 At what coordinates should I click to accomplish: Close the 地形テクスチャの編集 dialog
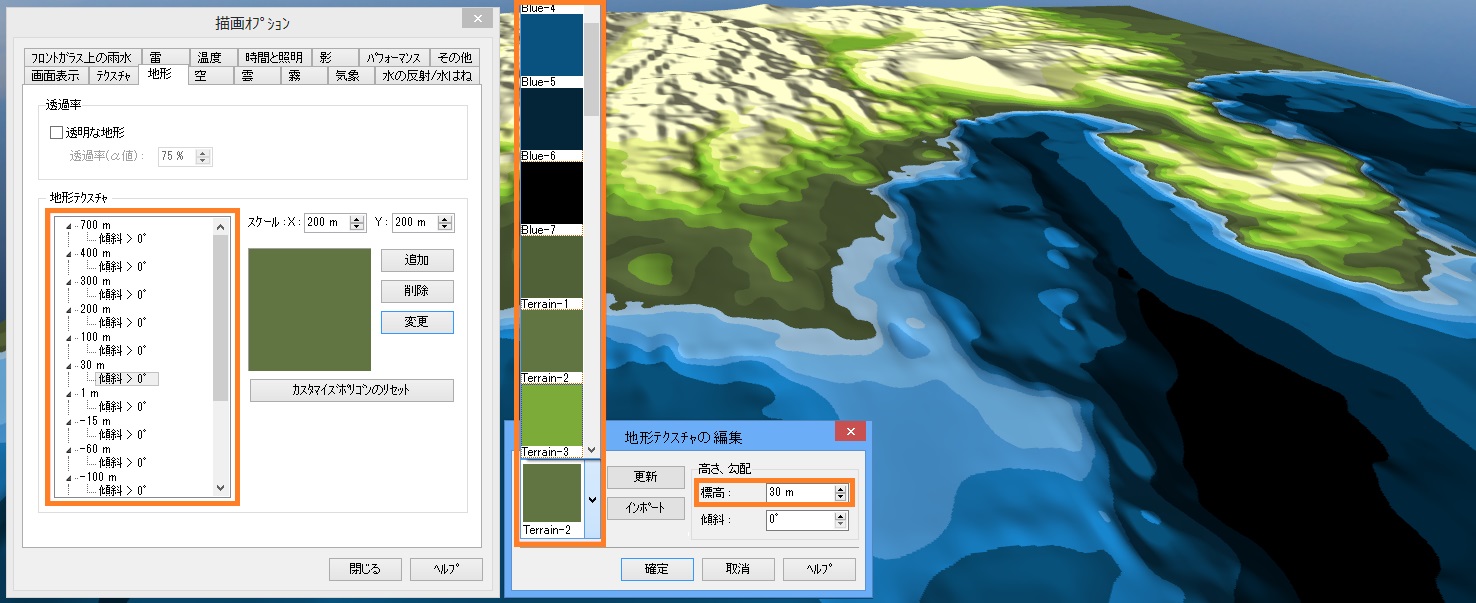pyautogui.click(x=850, y=432)
